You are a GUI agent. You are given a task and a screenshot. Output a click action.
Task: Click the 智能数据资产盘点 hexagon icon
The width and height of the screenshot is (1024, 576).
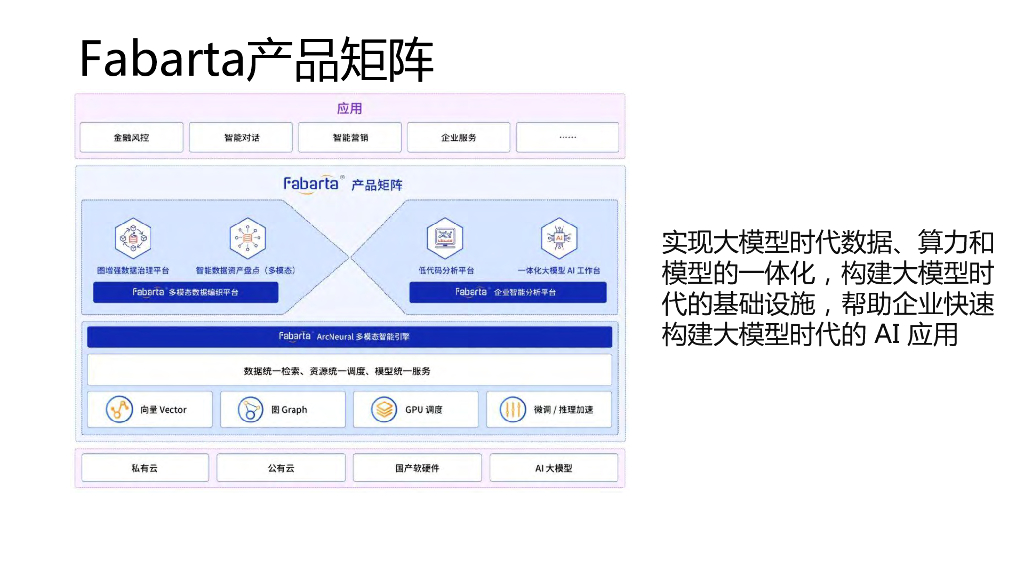(248, 238)
